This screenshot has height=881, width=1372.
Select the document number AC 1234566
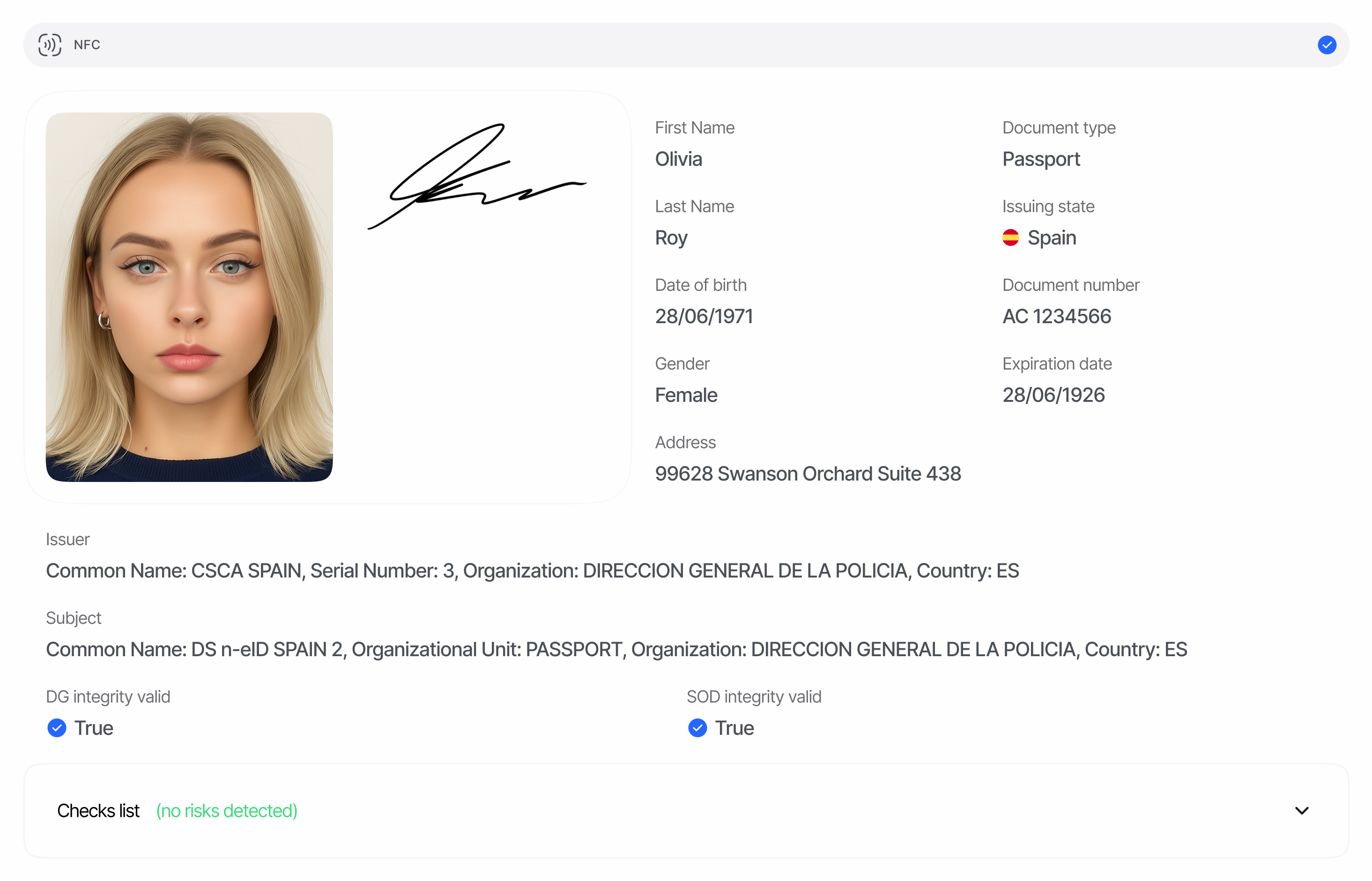[1056, 316]
